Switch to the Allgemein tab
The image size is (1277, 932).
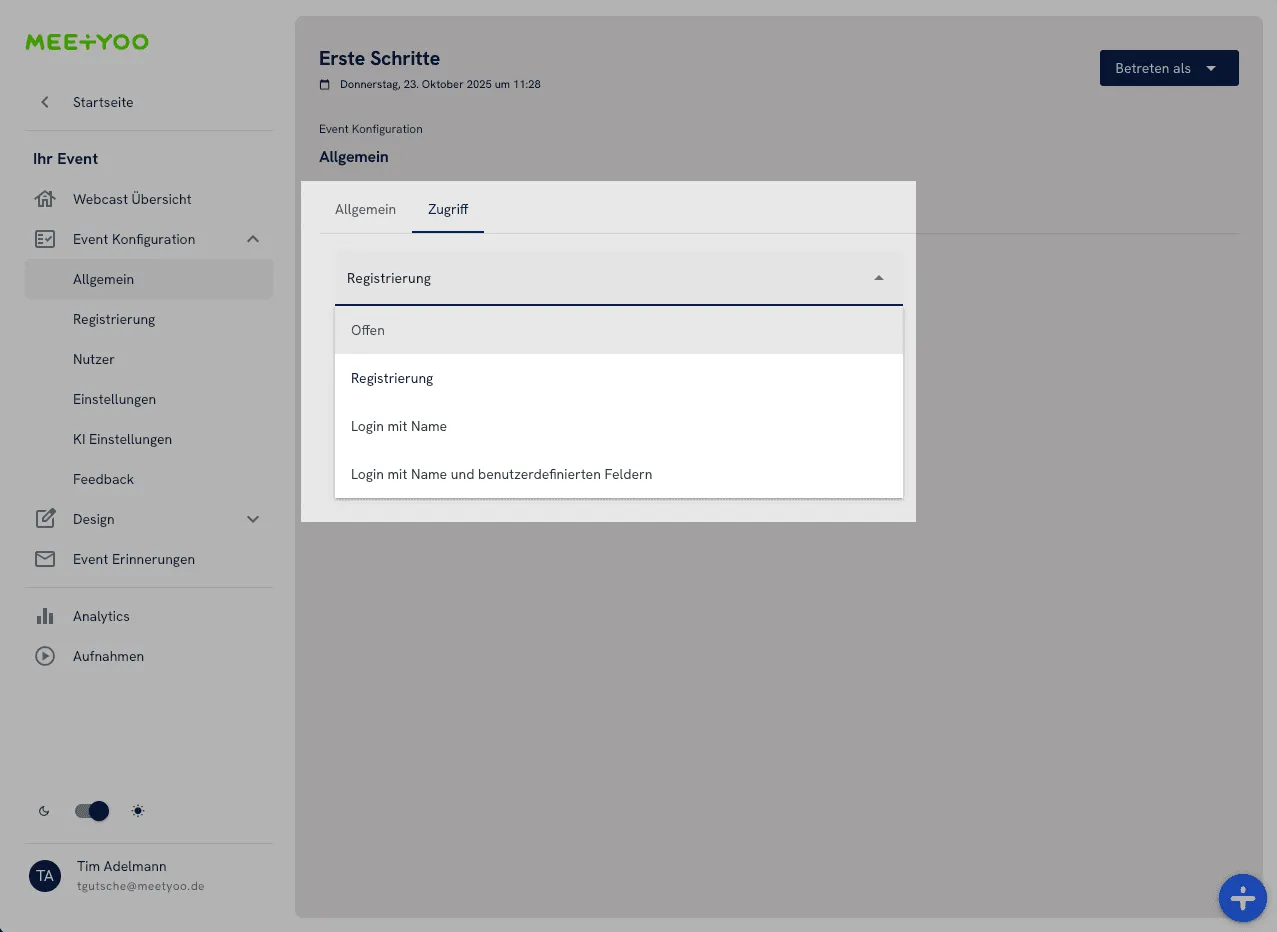(x=365, y=209)
